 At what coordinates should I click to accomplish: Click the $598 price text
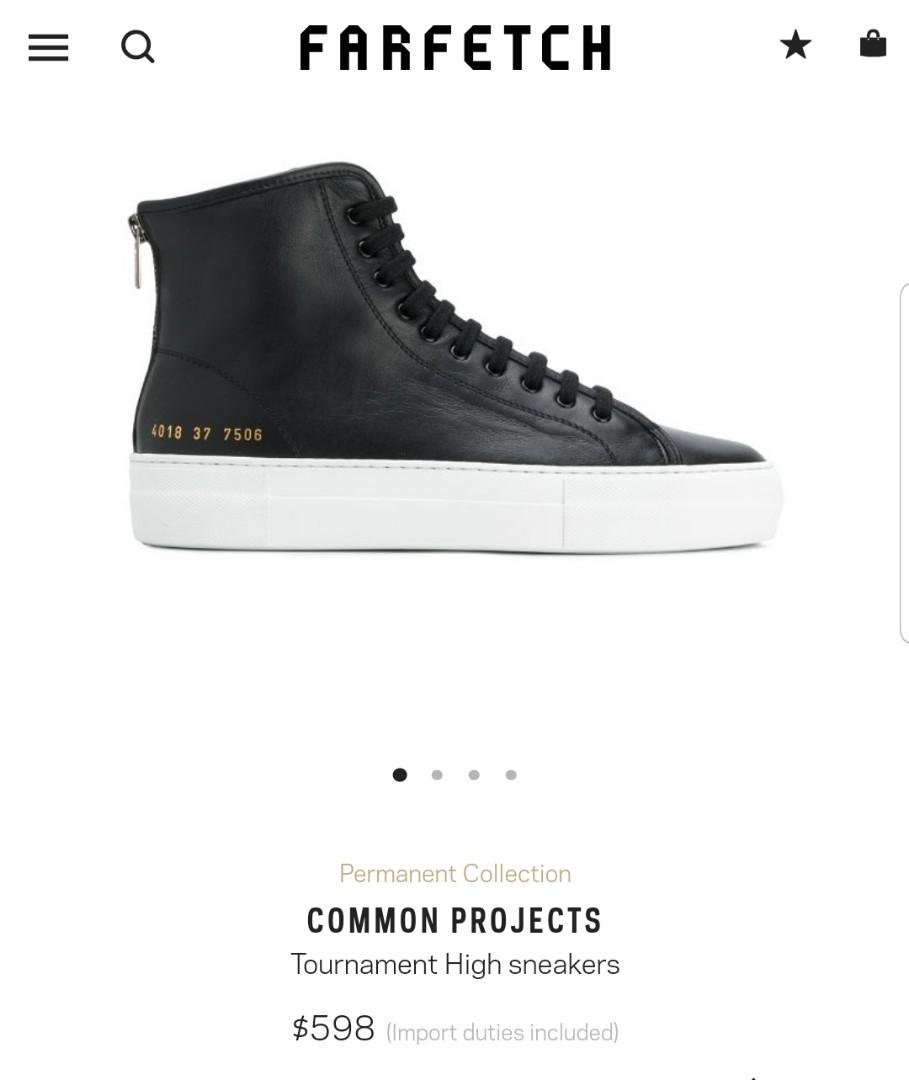(x=333, y=1028)
